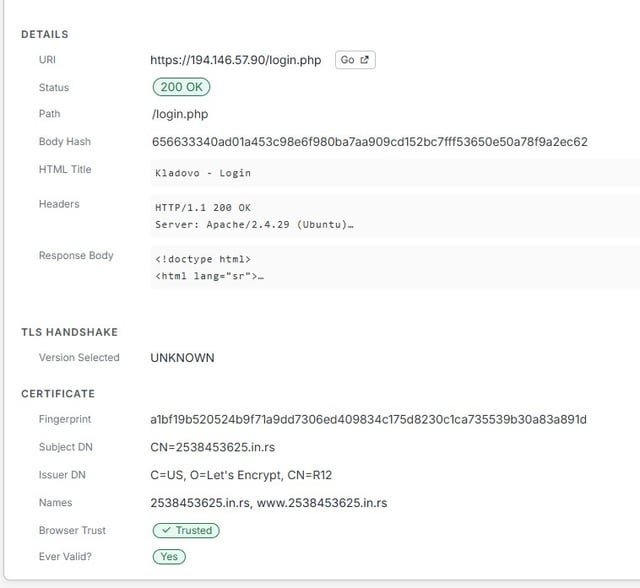
Task: Click the Subject DN value CN=2538453625.in.rs
Action: click(x=219, y=447)
